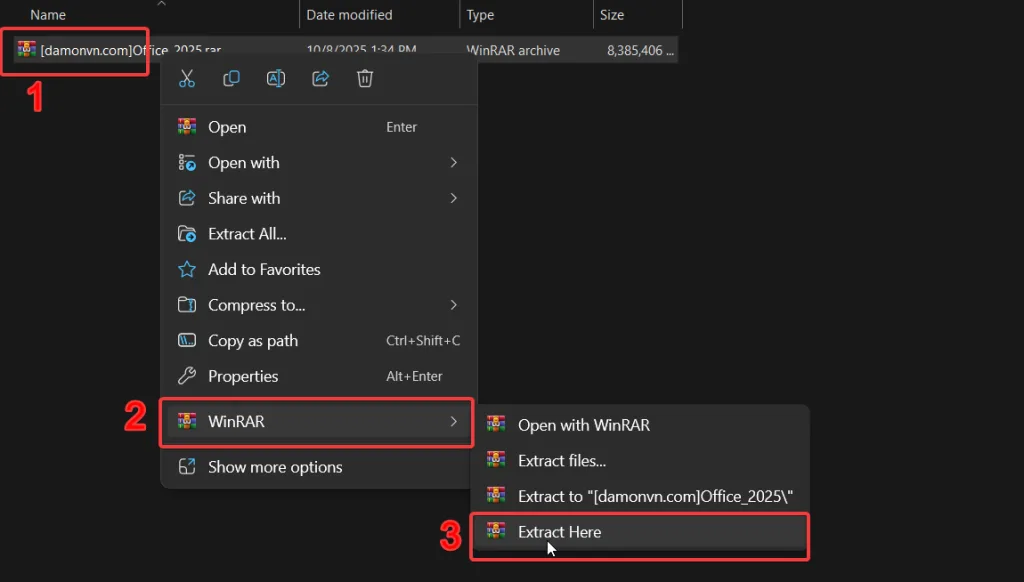The image size is (1024, 582).
Task: Click the Share icon in context menu
Action: 321,79
